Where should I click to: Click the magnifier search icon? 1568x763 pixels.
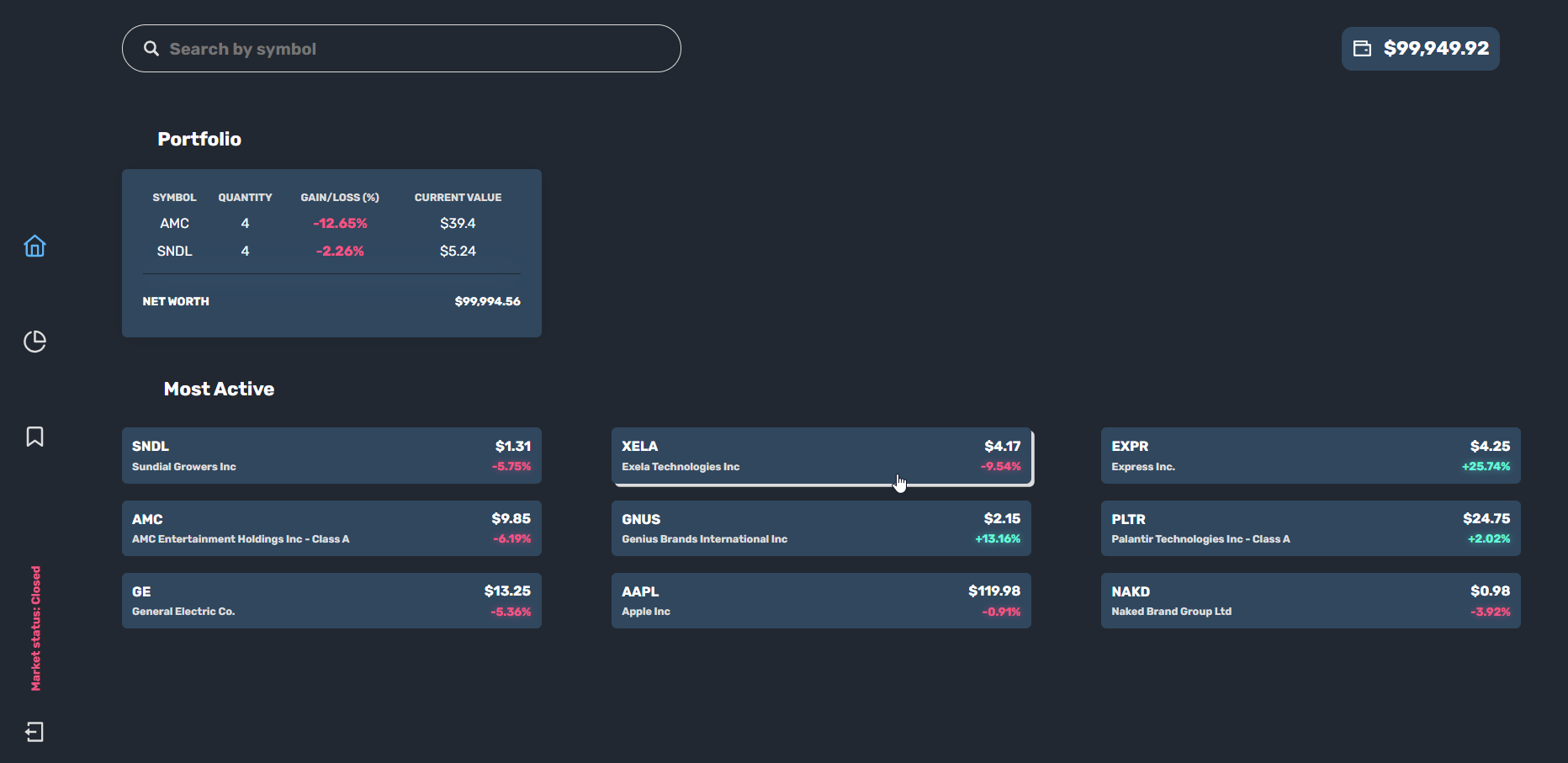pos(151,49)
